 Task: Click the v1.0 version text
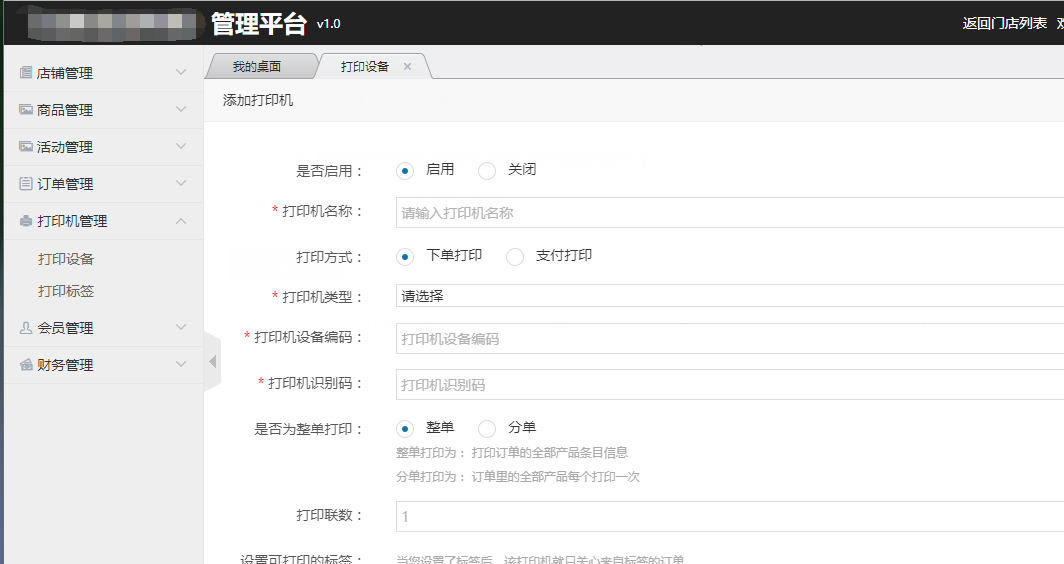[328, 24]
